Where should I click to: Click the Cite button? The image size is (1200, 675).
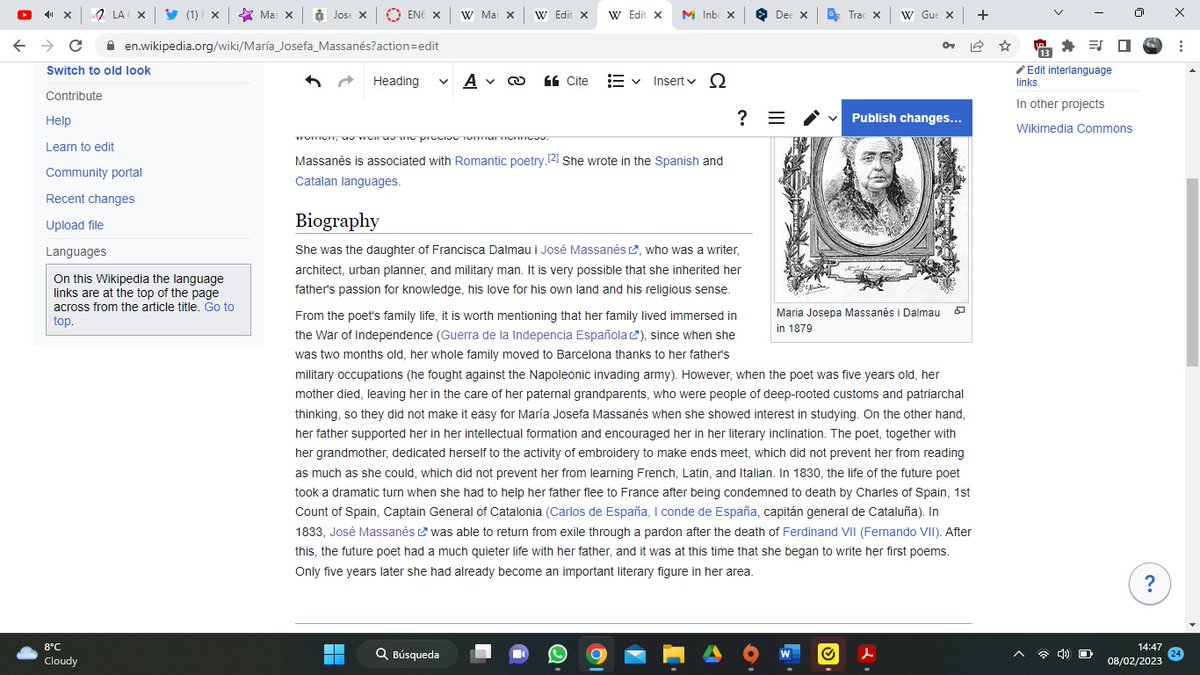tap(566, 81)
